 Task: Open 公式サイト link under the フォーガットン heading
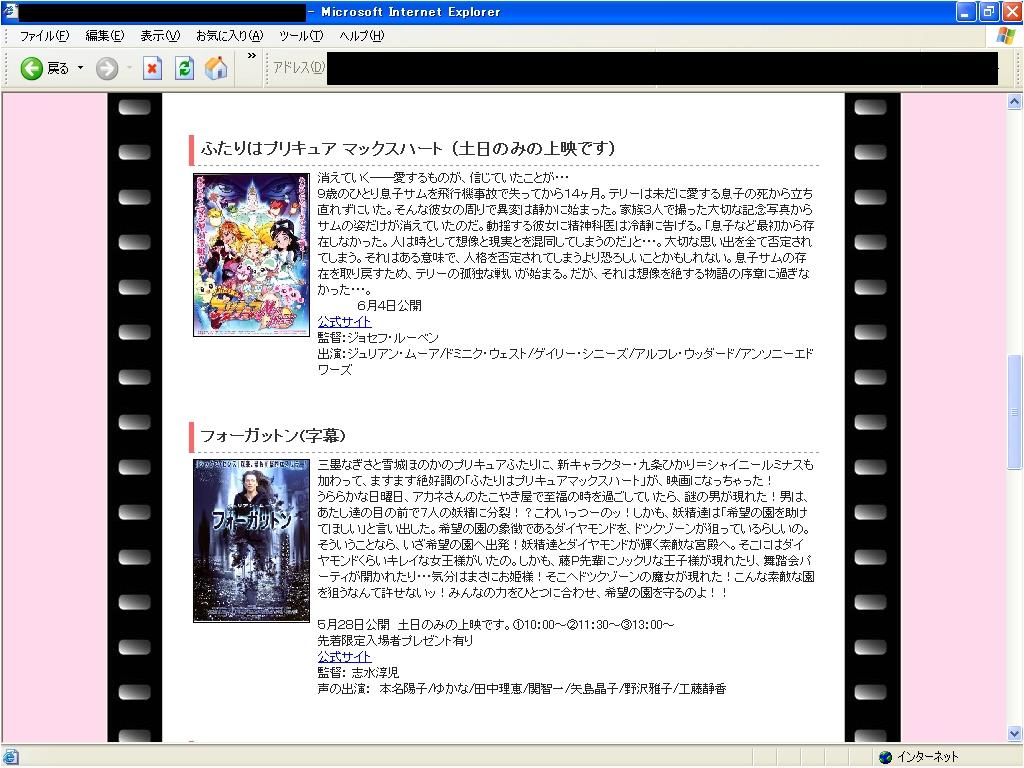(344, 657)
